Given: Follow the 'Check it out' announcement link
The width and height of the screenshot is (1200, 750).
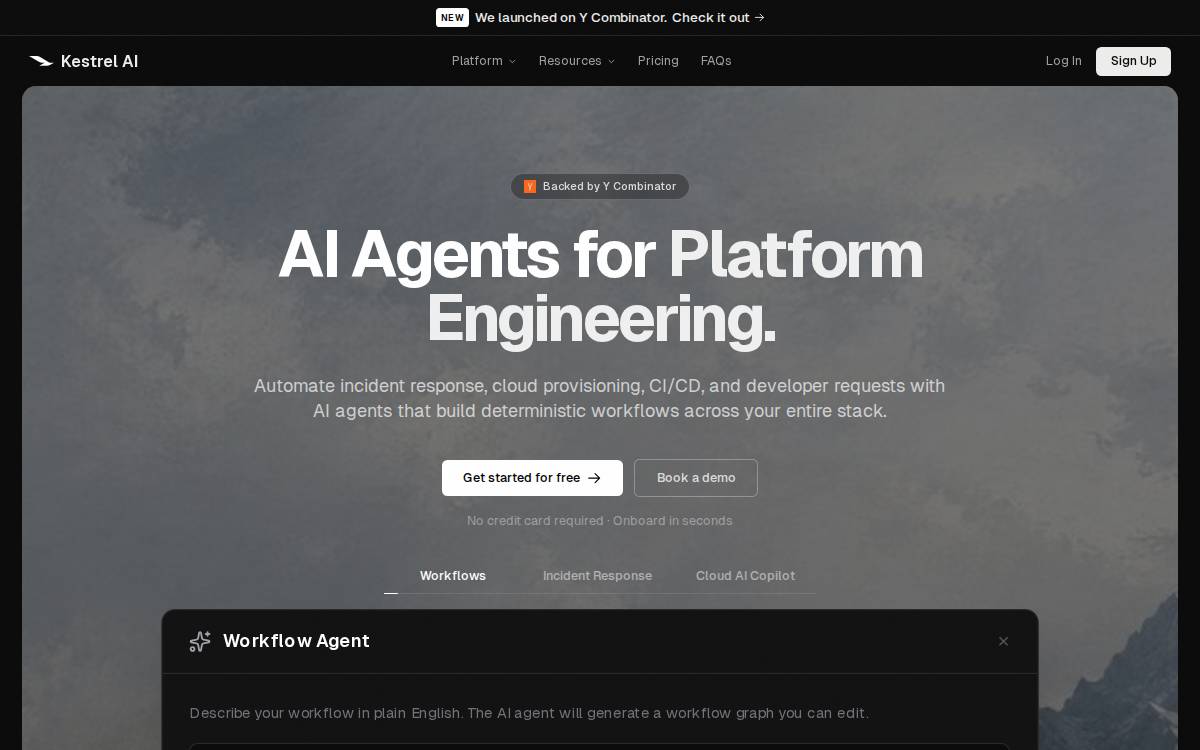Looking at the screenshot, I should coord(718,17).
